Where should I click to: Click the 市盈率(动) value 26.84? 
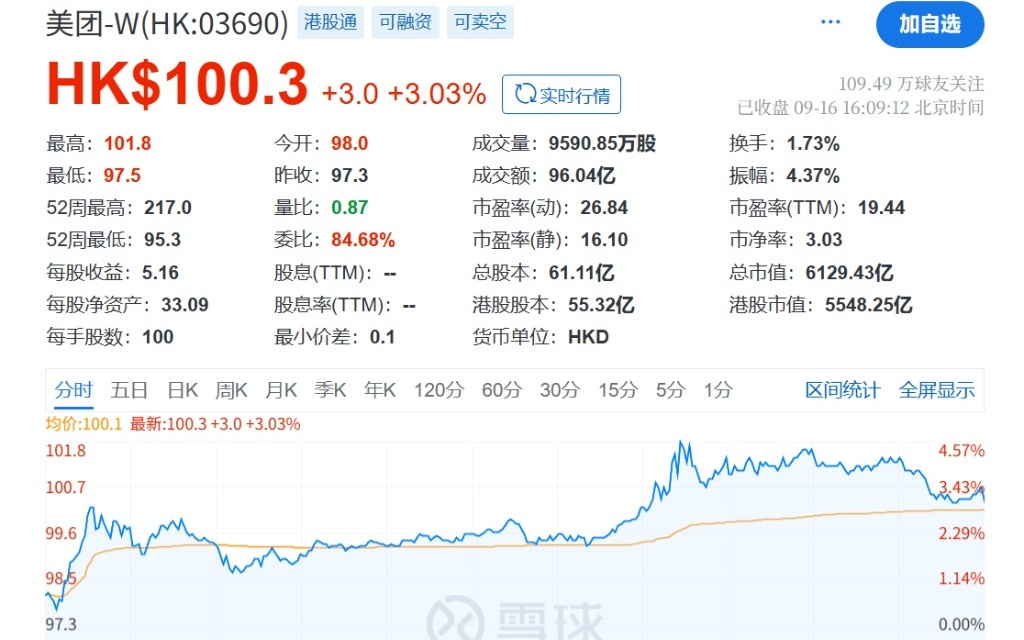(x=604, y=208)
